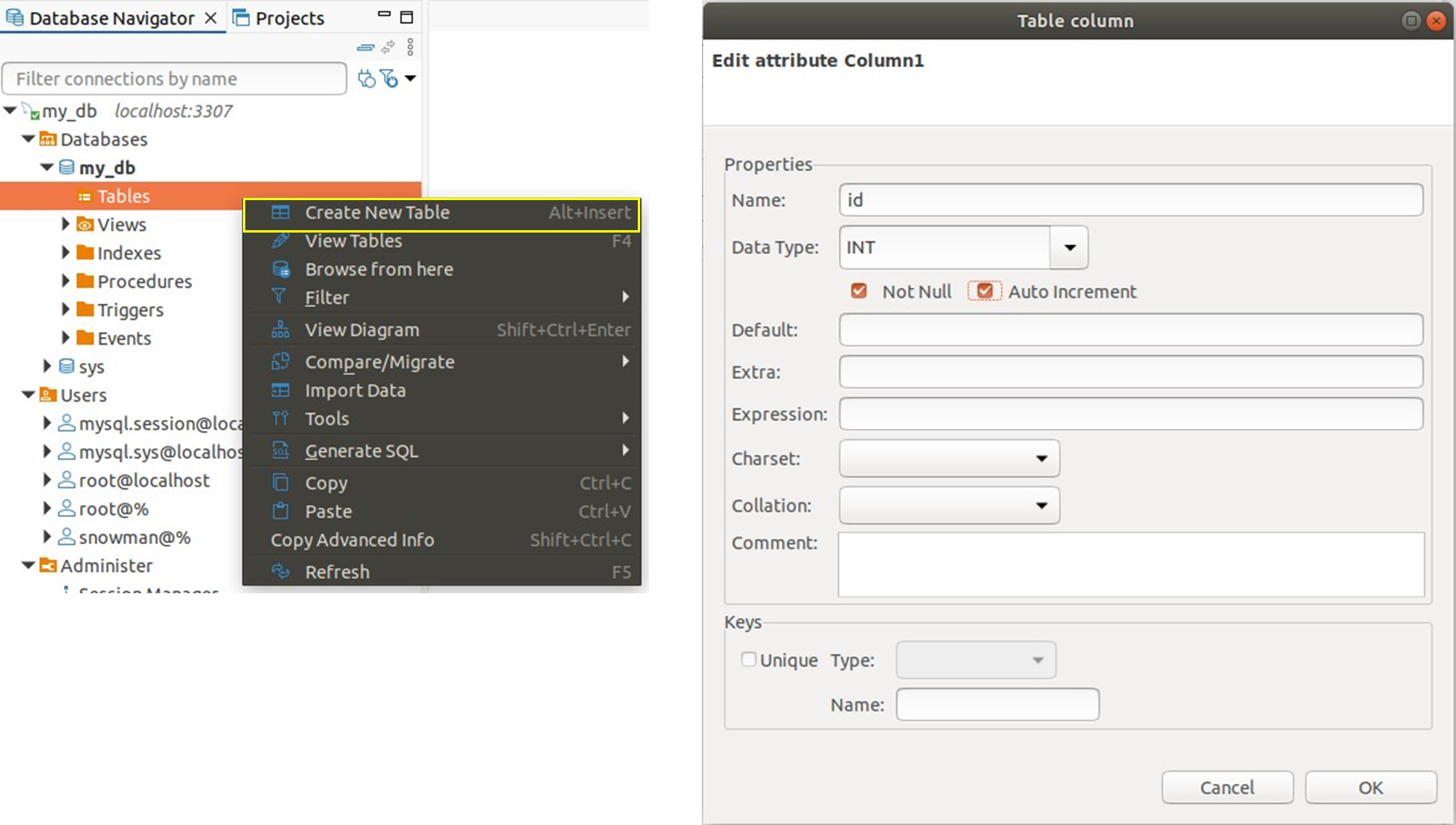
Task: Choose Copy Advanced Info menu entry
Action: (x=442, y=540)
